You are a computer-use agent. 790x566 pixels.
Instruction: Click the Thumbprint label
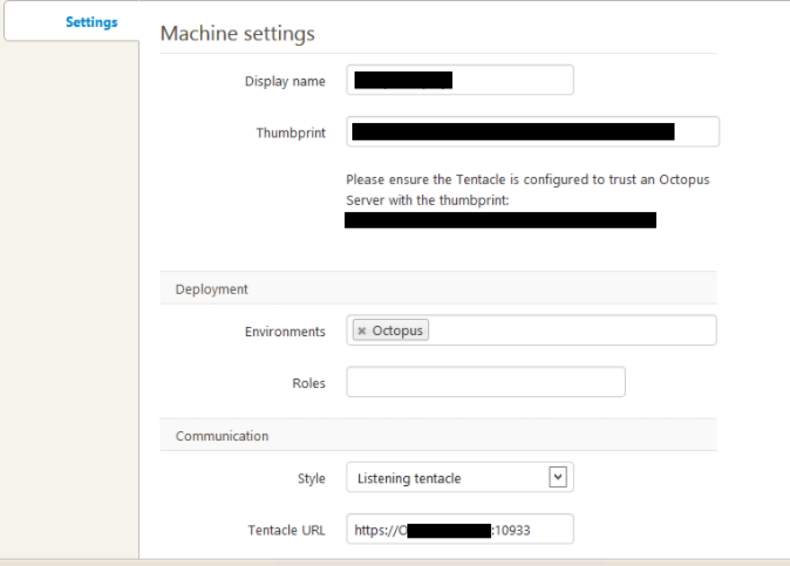tap(291, 133)
